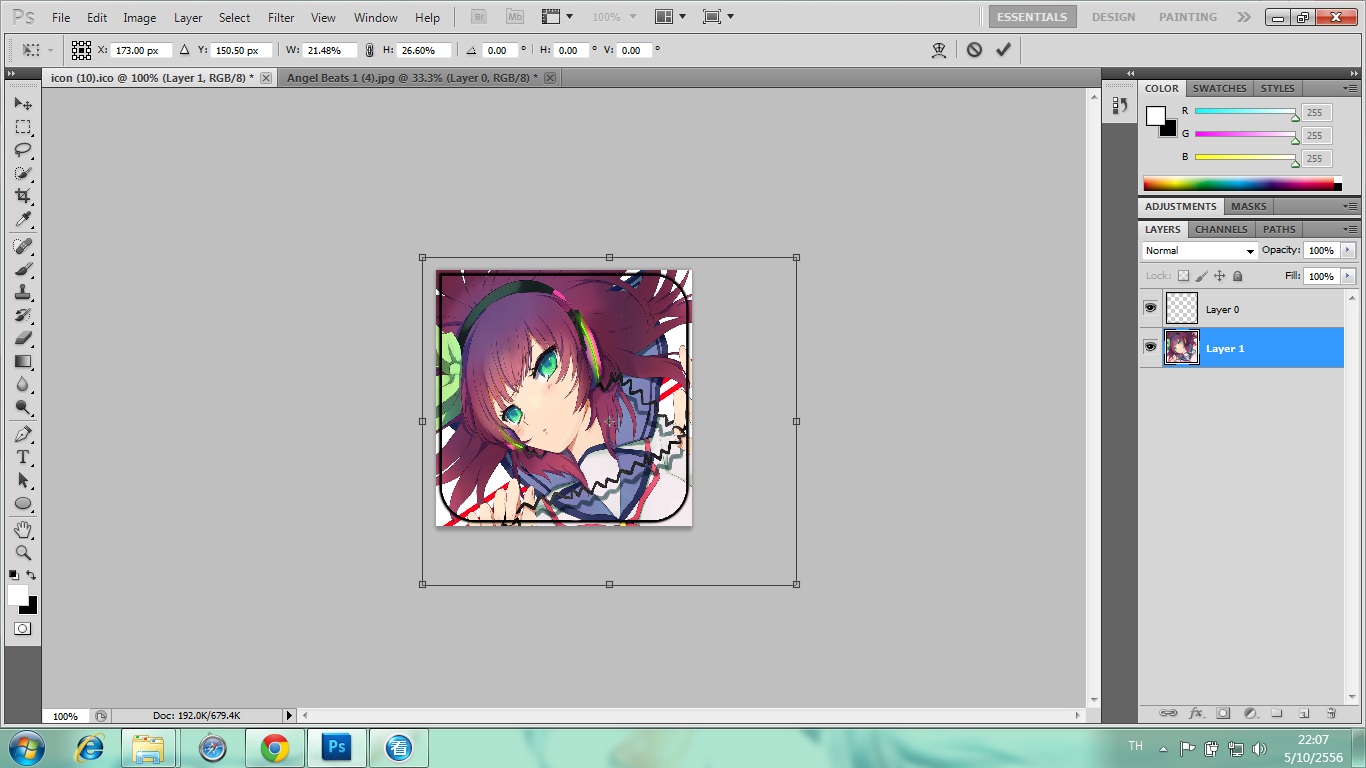1366x768 pixels.
Task: Select the Horizontal Type tool
Action: click(23, 457)
